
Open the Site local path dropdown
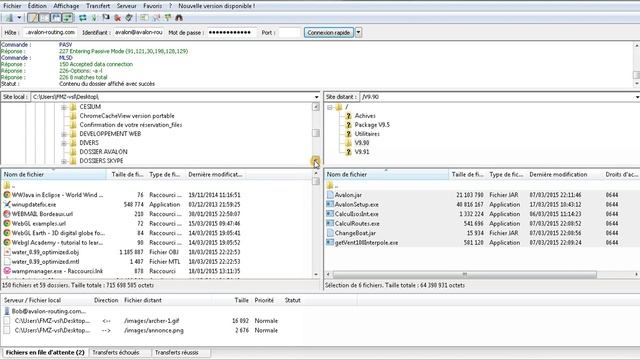(x=316, y=97)
